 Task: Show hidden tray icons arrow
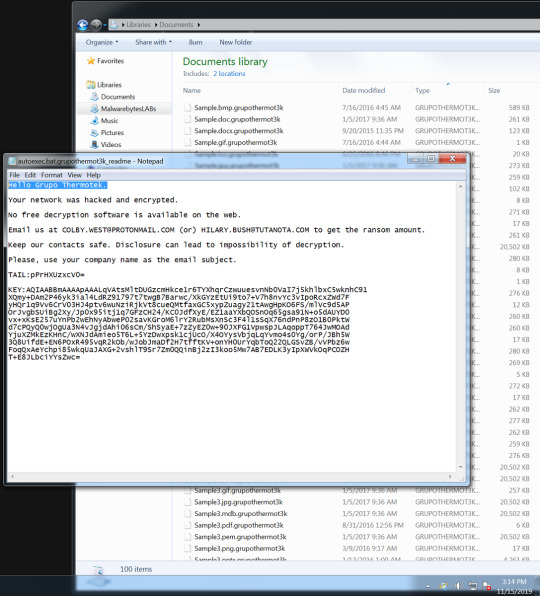point(428,586)
